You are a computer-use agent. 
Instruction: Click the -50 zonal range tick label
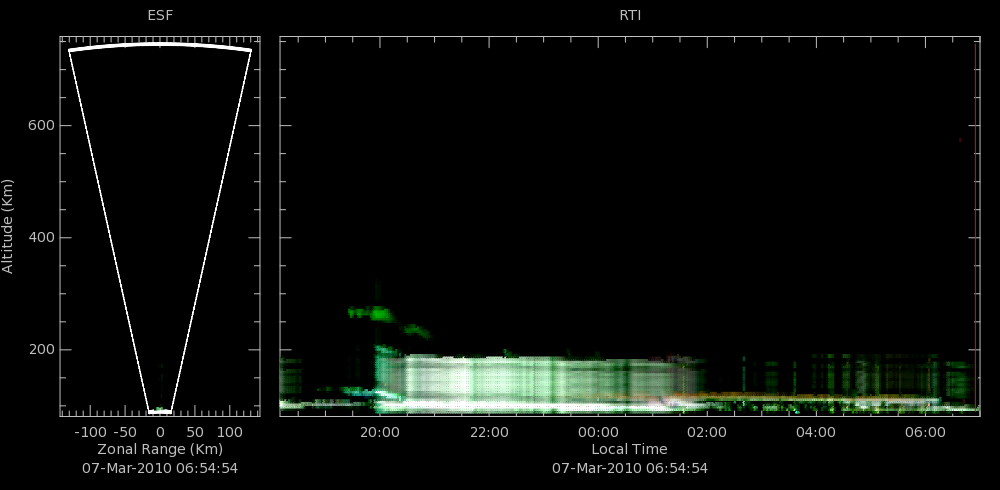[126, 433]
